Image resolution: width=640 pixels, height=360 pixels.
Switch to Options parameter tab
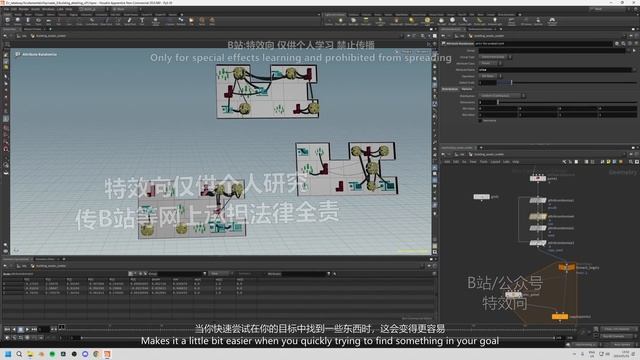[x=467, y=89]
